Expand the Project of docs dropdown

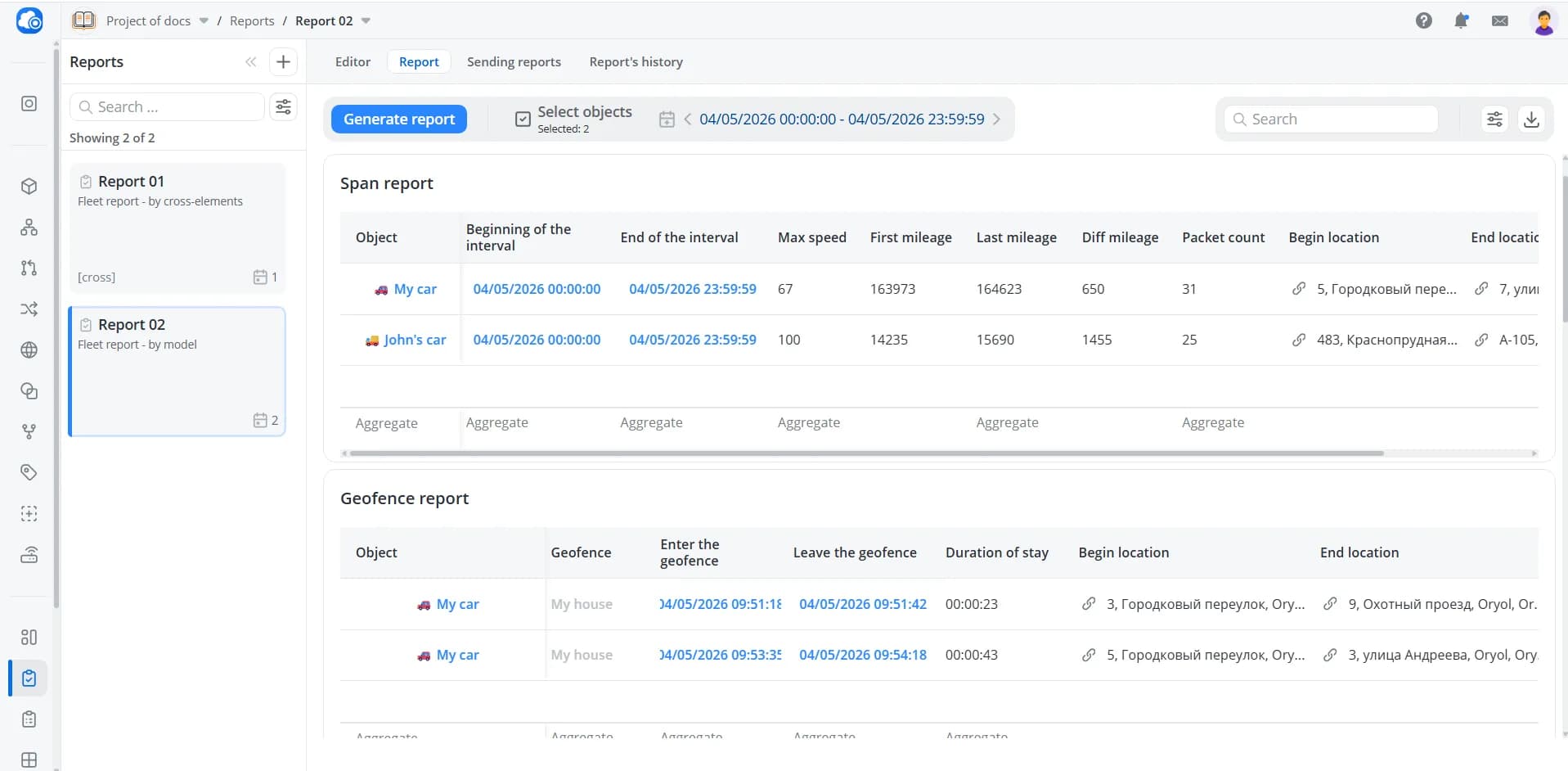pos(204,21)
